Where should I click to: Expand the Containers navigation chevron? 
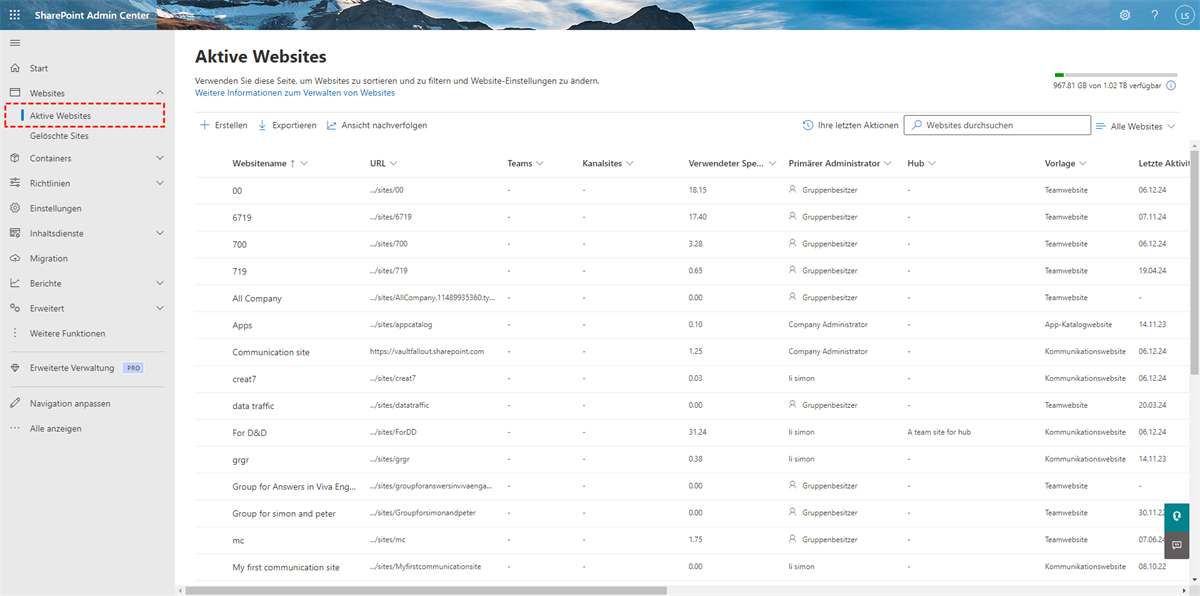click(x=160, y=158)
